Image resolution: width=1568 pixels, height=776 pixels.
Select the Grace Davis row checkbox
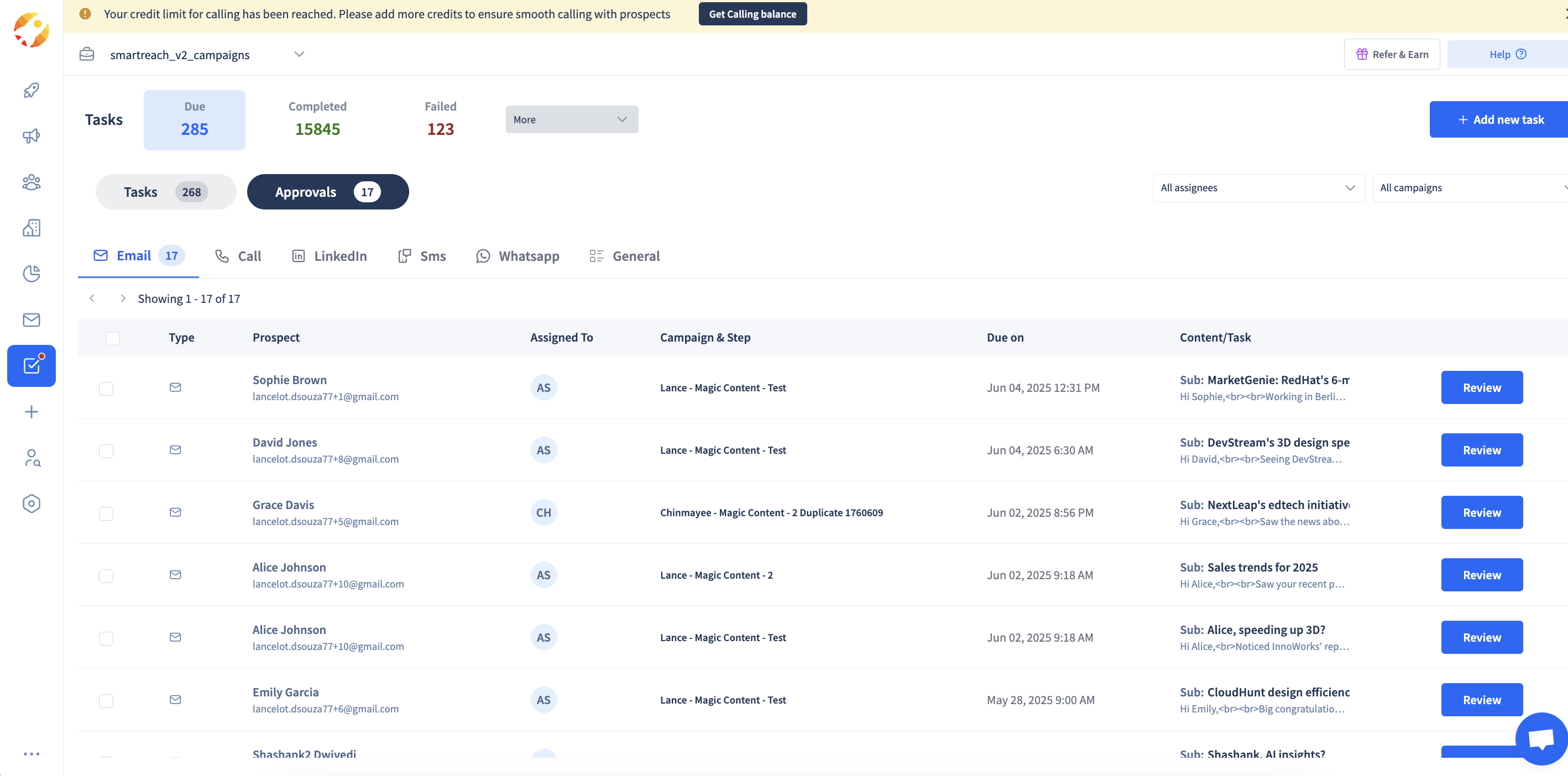[x=106, y=513]
